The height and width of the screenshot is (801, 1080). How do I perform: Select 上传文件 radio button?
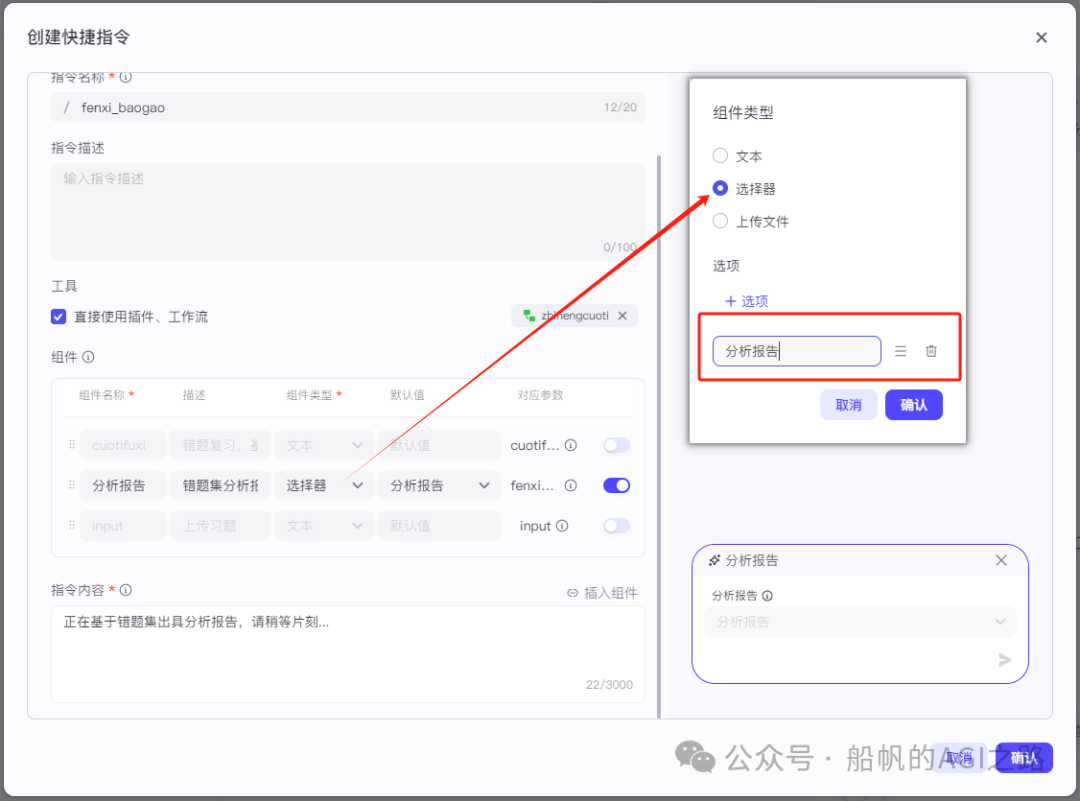point(720,221)
